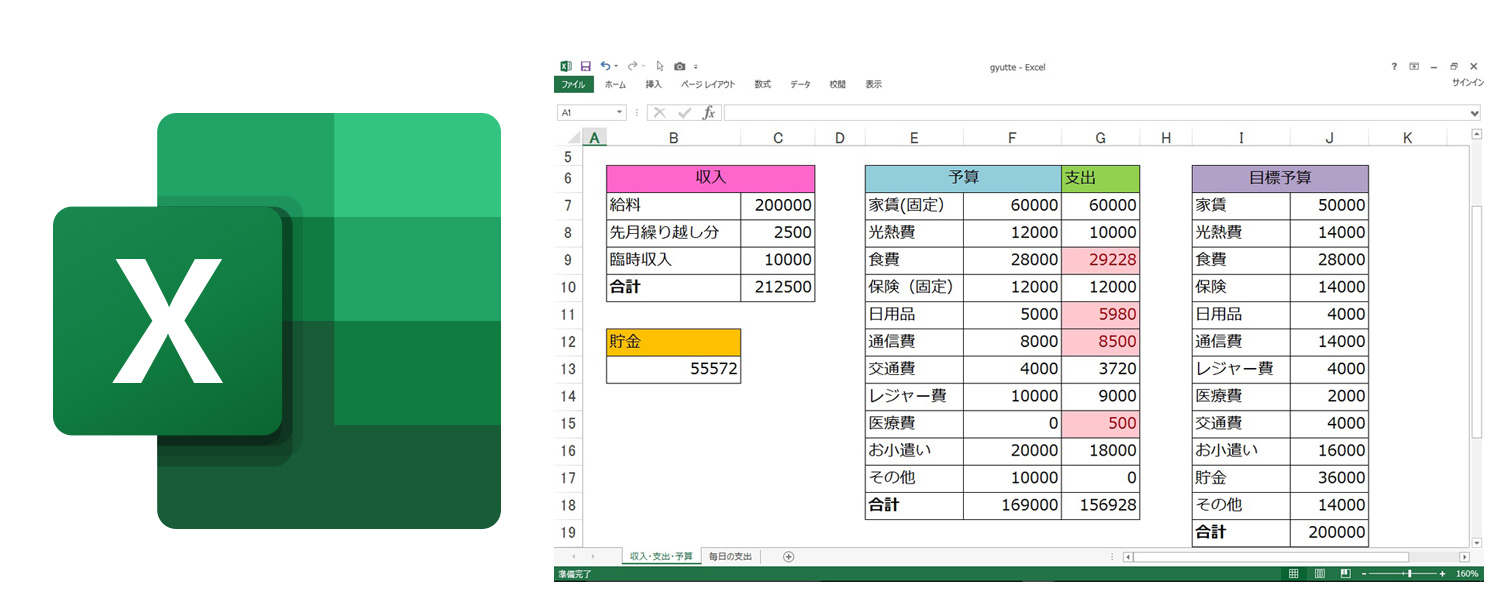Click the purple 目標予算 header cell
The width and height of the screenshot is (1500, 600).
coord(1280,178)
